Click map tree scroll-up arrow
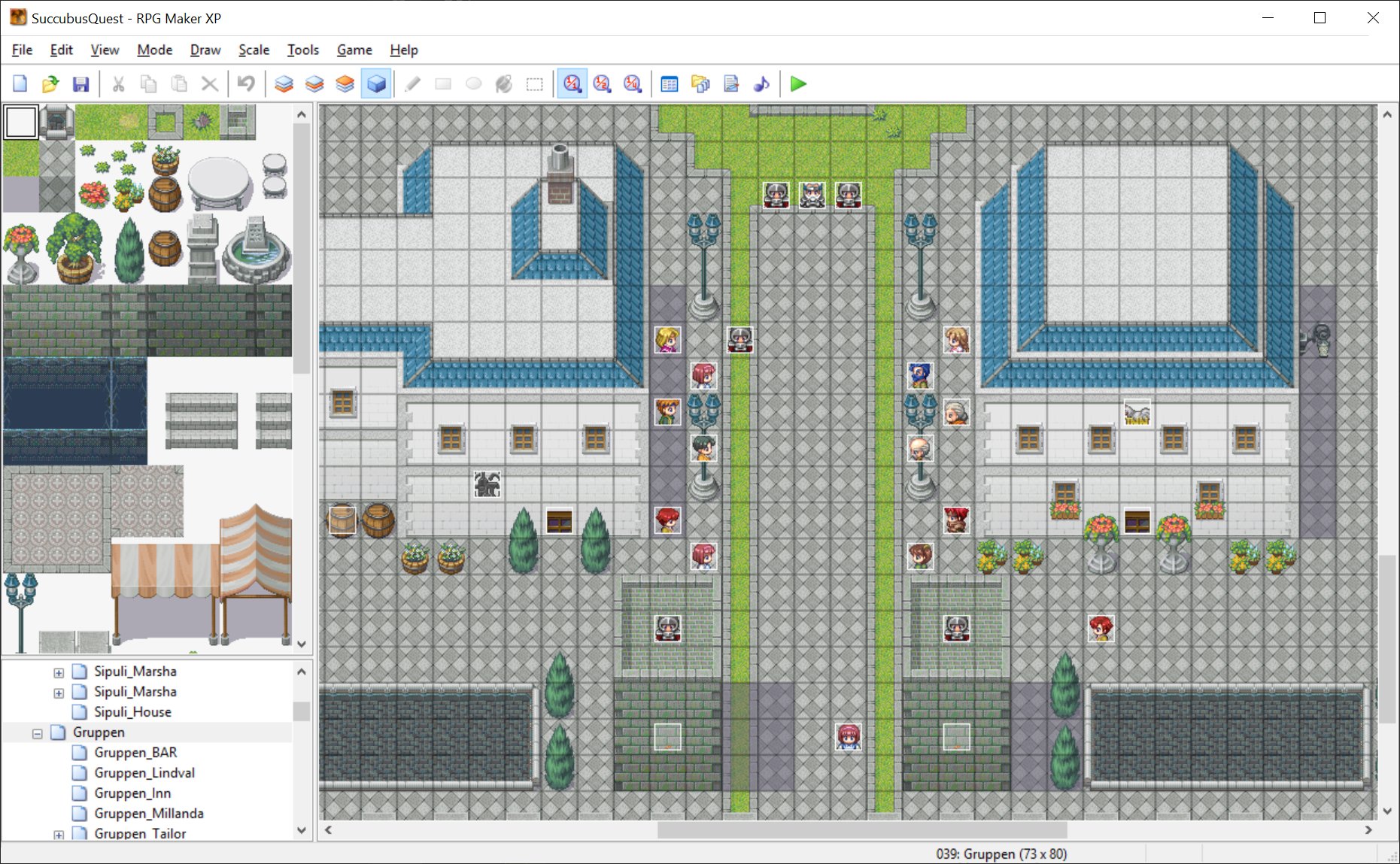This screenshot has height=864, width=1400. [302, 671]
